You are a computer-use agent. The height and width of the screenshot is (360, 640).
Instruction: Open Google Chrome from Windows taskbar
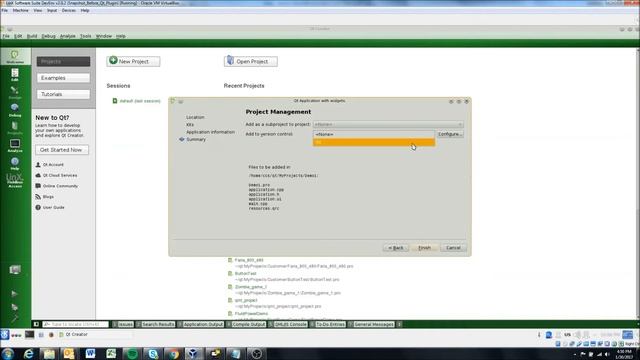click(174, 353)
